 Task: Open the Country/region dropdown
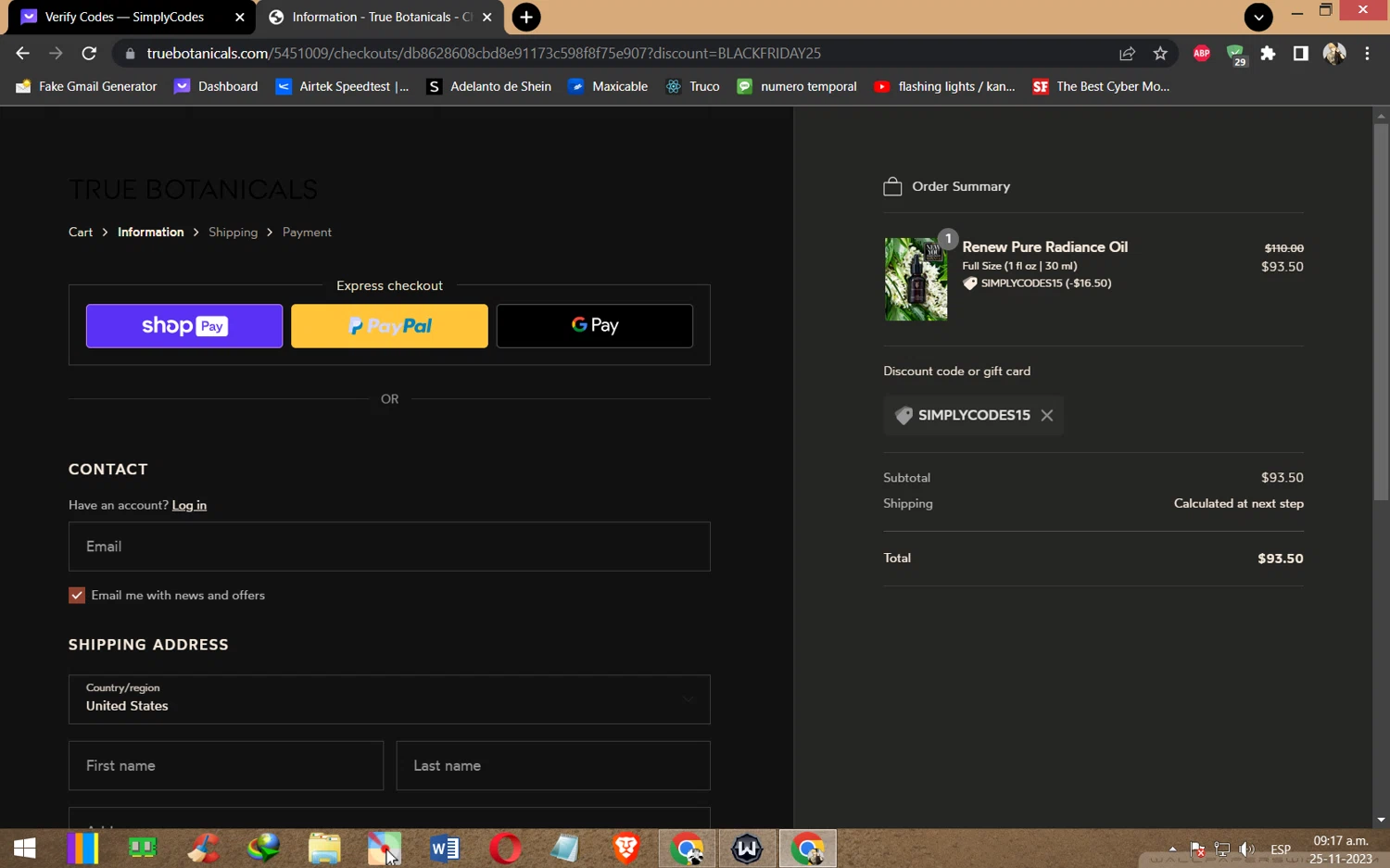tap(389, 699)
